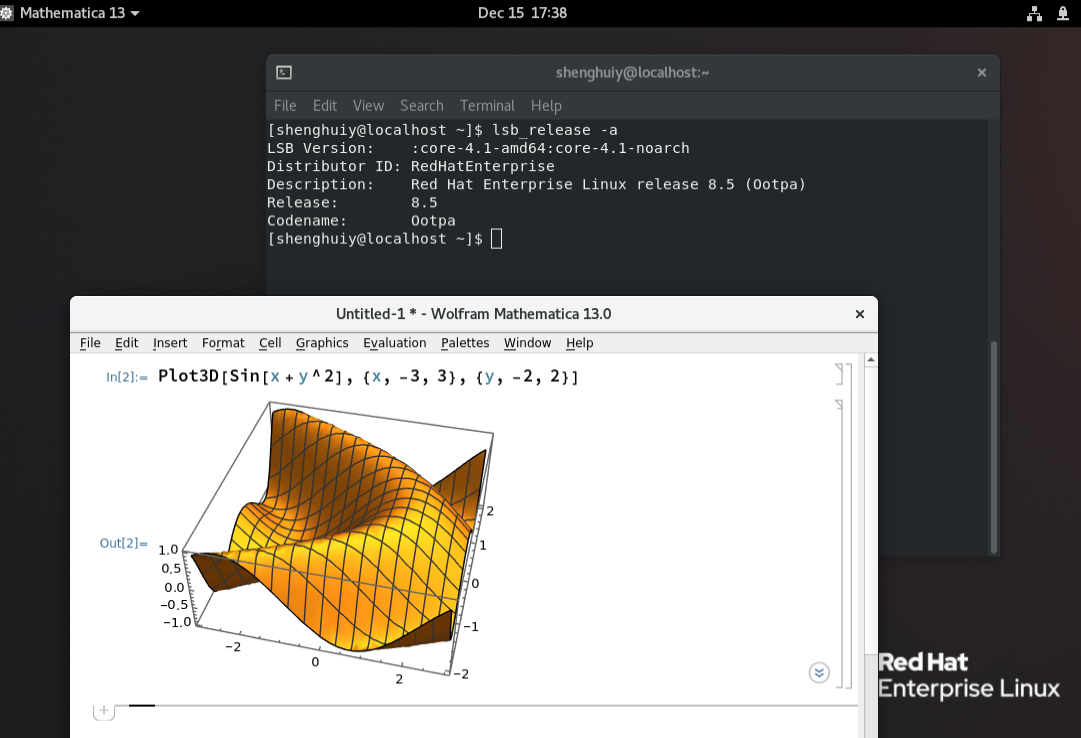Open the Evaluation menu in Mathematica
Viewport: 1081px width, 738px height.
(x=394, y=343)
